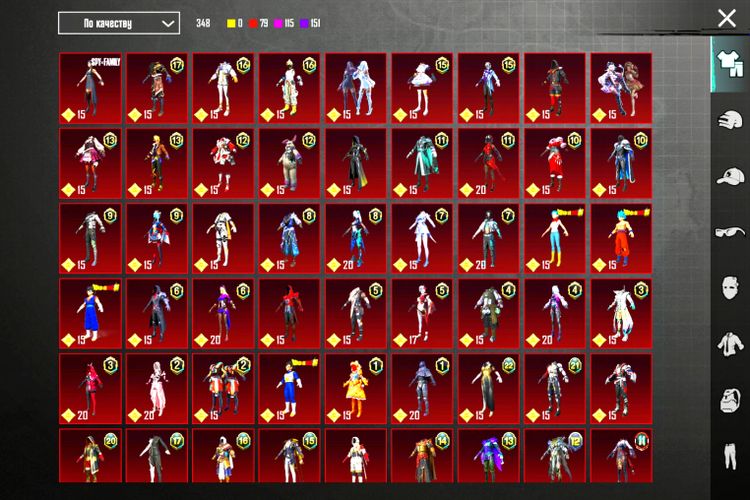The height and width of the screenshot is (500, 750).
Task: Select the outfit with level 17 badge in first row
Action: point(156,88)
